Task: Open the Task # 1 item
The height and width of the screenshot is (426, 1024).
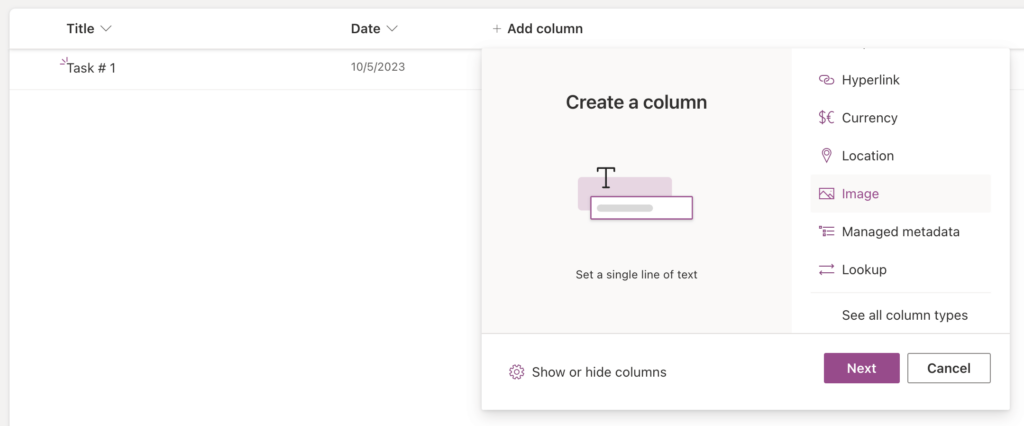Action: pos(91,67)
